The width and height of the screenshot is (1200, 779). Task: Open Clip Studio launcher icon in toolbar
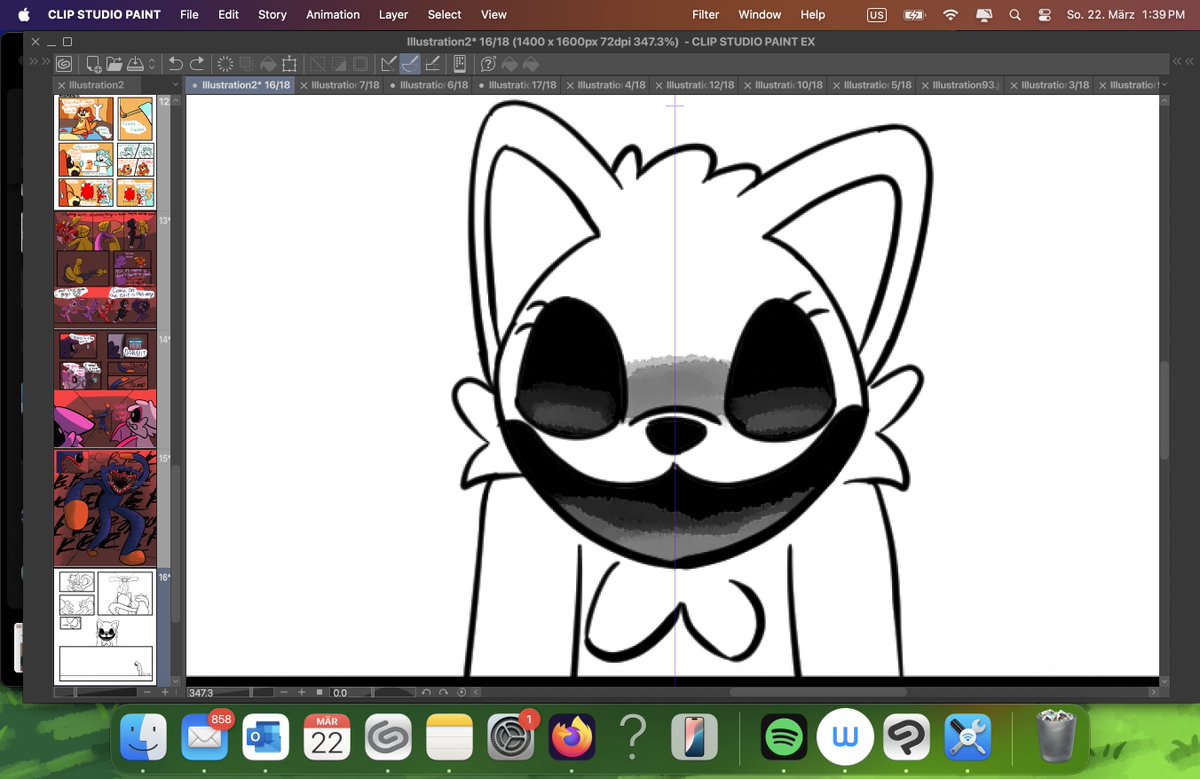(64, 64)
